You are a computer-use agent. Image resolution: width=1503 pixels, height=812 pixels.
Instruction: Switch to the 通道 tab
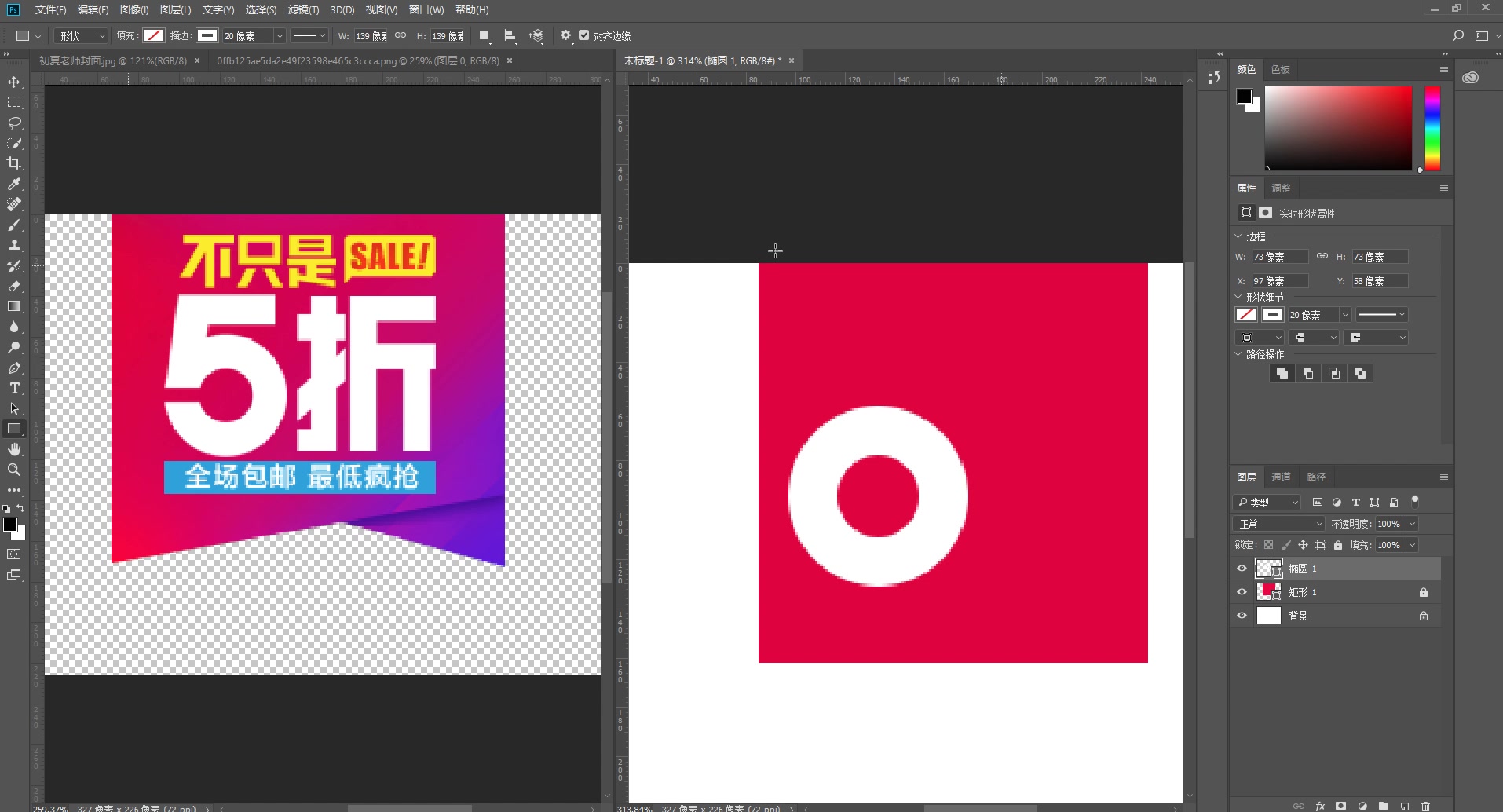[x=1281, y=477]
